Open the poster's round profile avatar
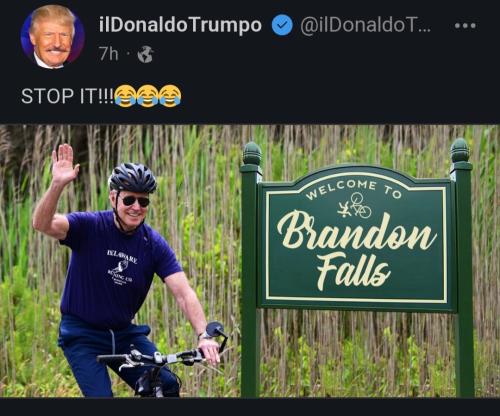This screenshot has height=416, width=500. point(53,37)
